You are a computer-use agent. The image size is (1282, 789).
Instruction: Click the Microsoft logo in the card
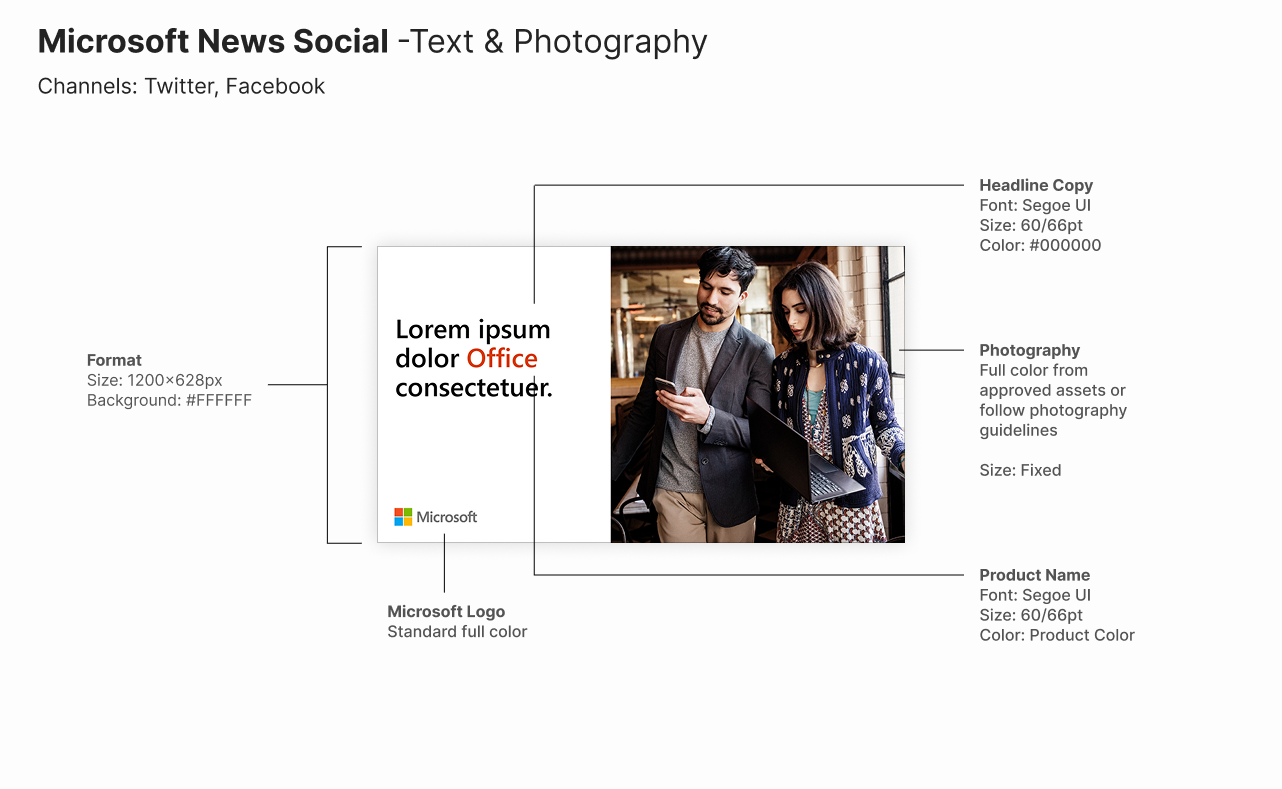435,517
